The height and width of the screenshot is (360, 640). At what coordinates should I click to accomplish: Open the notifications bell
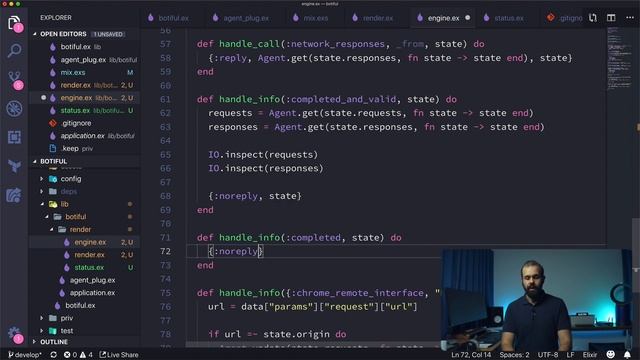(x=627, y=354)
